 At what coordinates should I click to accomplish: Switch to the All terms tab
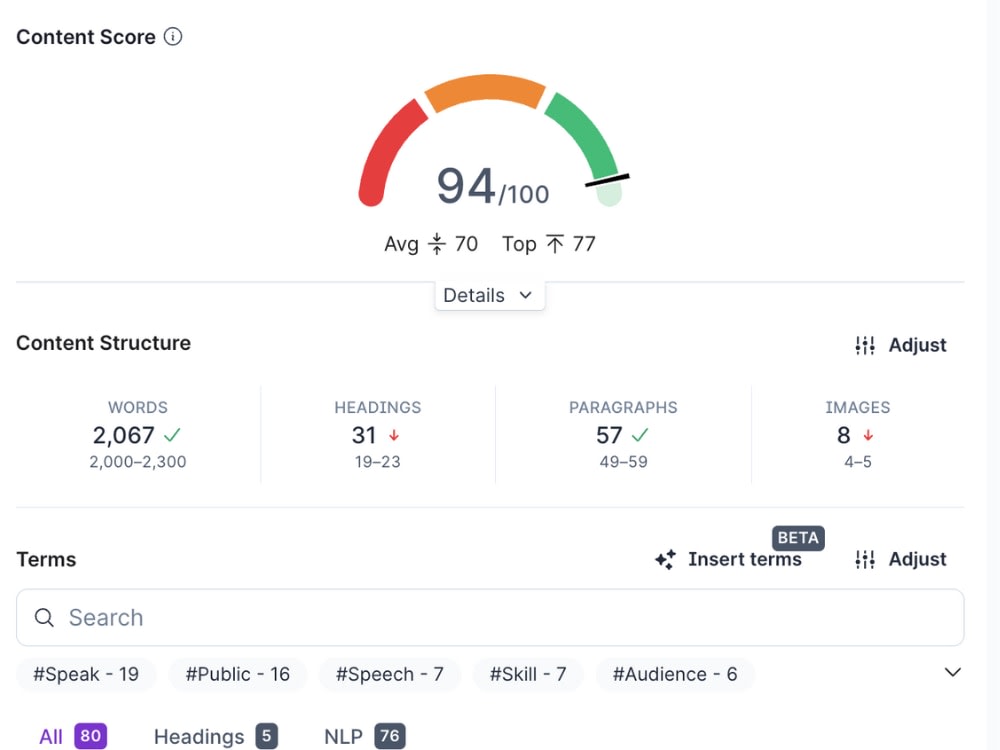point(73,737)
